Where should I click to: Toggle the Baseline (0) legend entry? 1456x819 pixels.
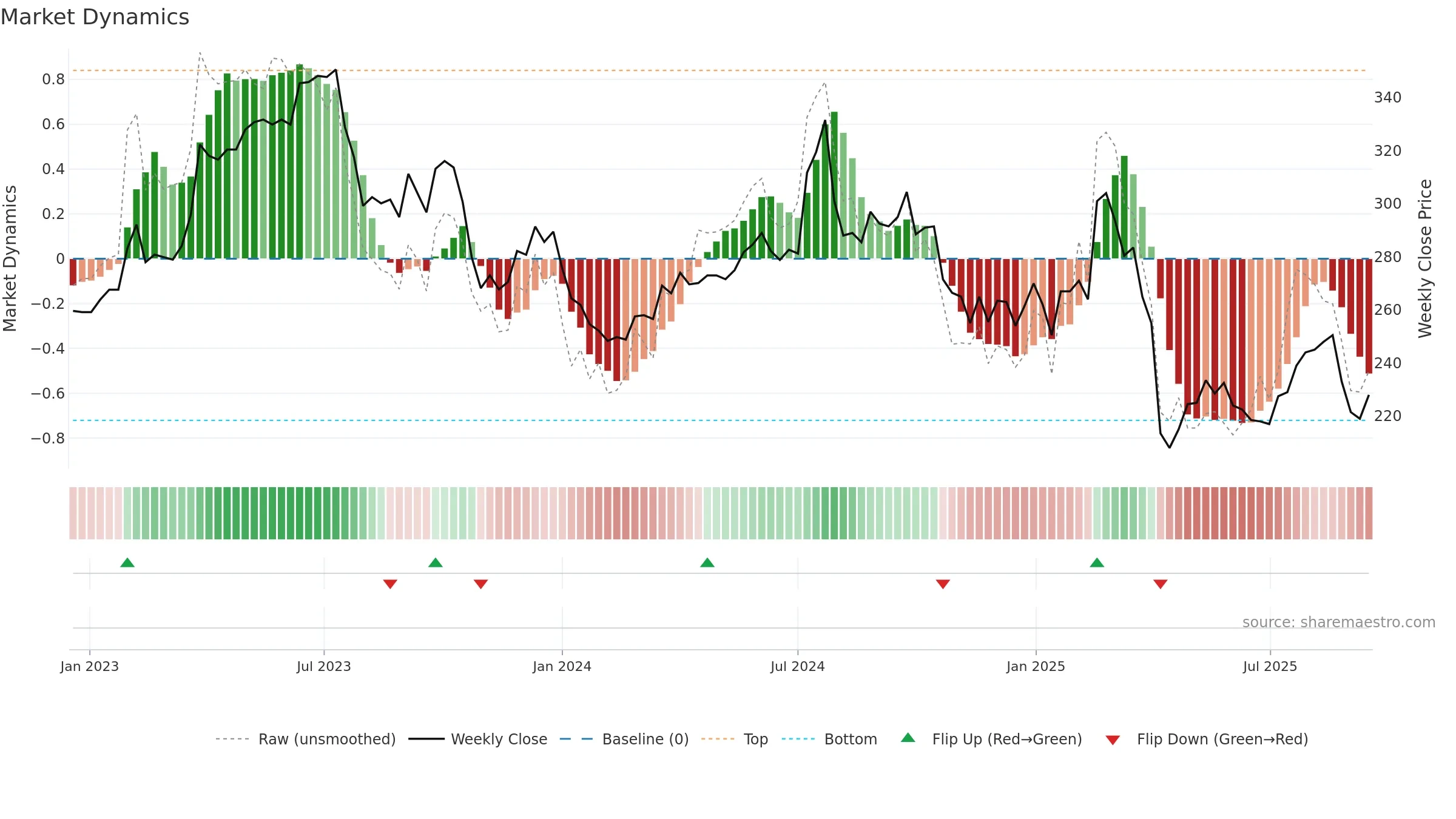tap(624, 739)
